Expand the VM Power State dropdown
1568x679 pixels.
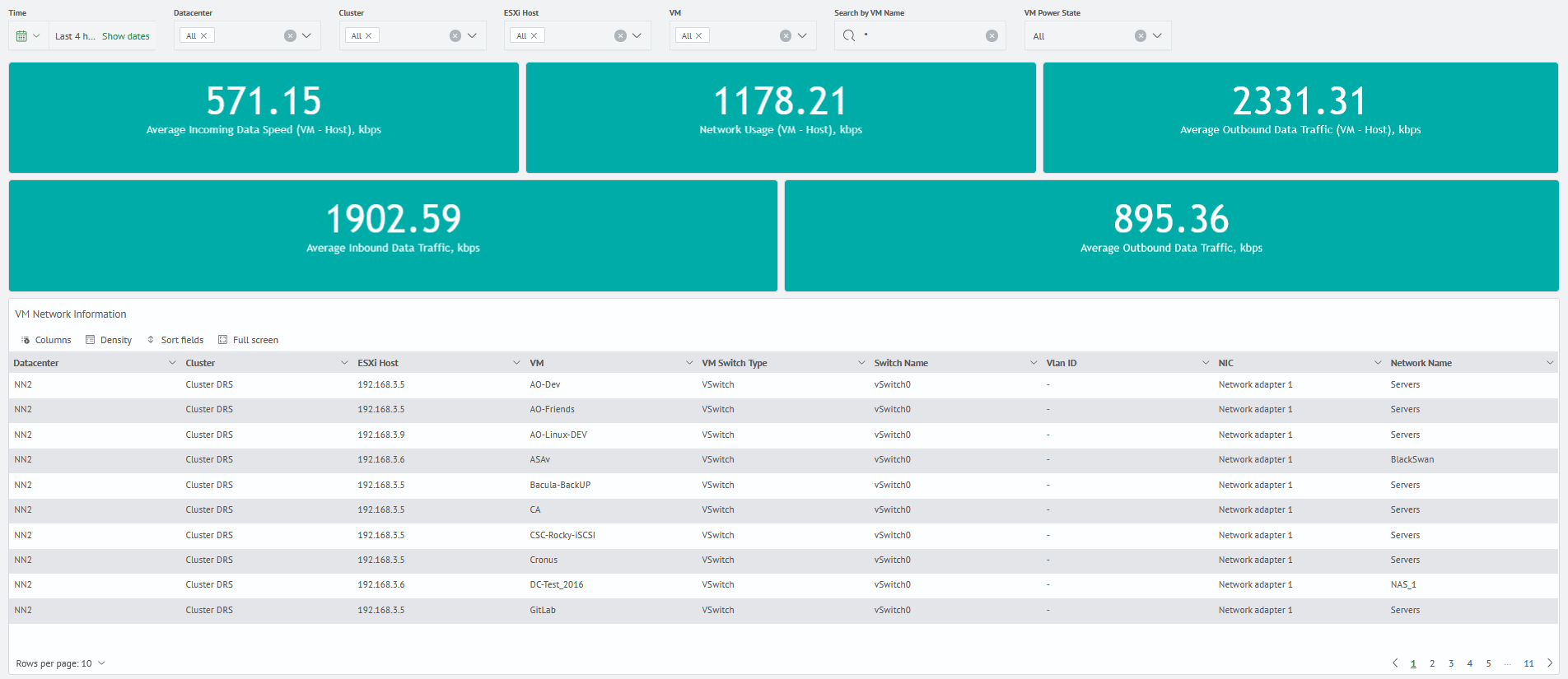tap(1157, 35)
